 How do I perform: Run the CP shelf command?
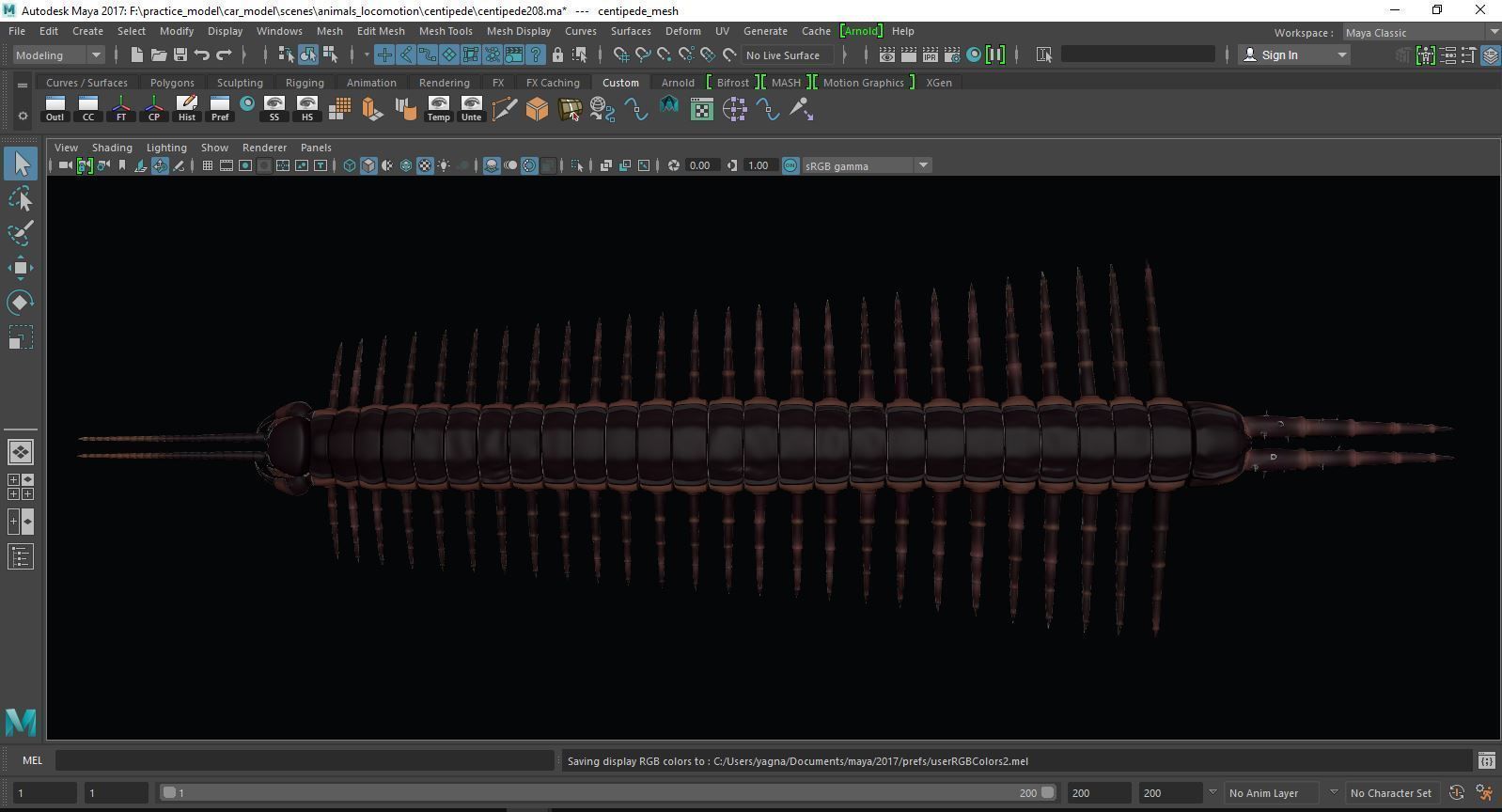(x=154, y=109)
